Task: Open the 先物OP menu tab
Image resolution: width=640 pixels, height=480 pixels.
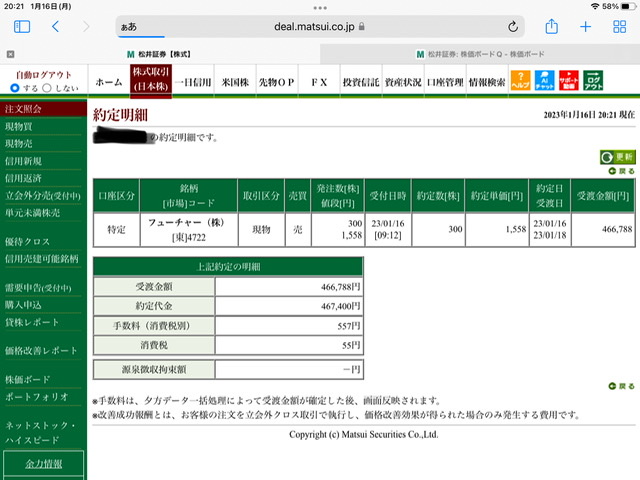Action: pyautogui.click(x=277, y=82)
